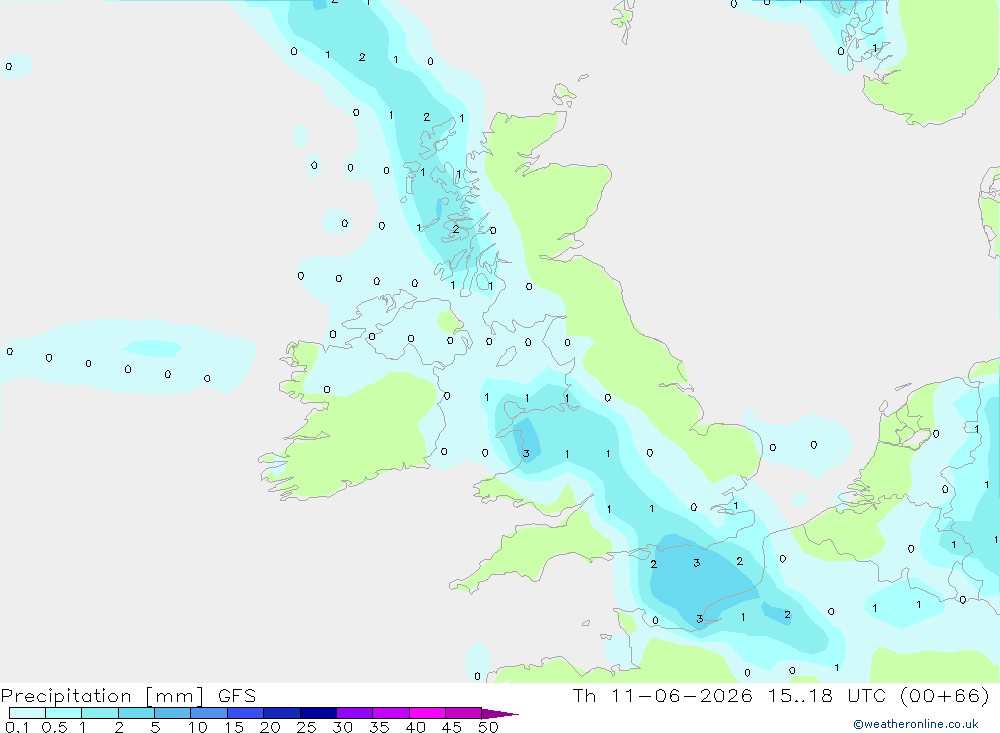Click the '45' legend scale label
Image resolution: width=1000 pixels, height=733 pixels.
click(452, 727)
